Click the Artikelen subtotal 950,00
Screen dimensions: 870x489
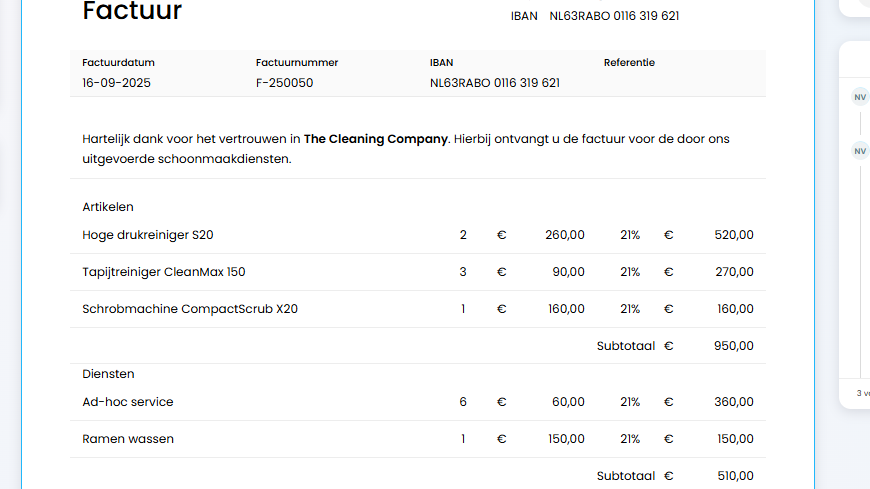point(734,346)
